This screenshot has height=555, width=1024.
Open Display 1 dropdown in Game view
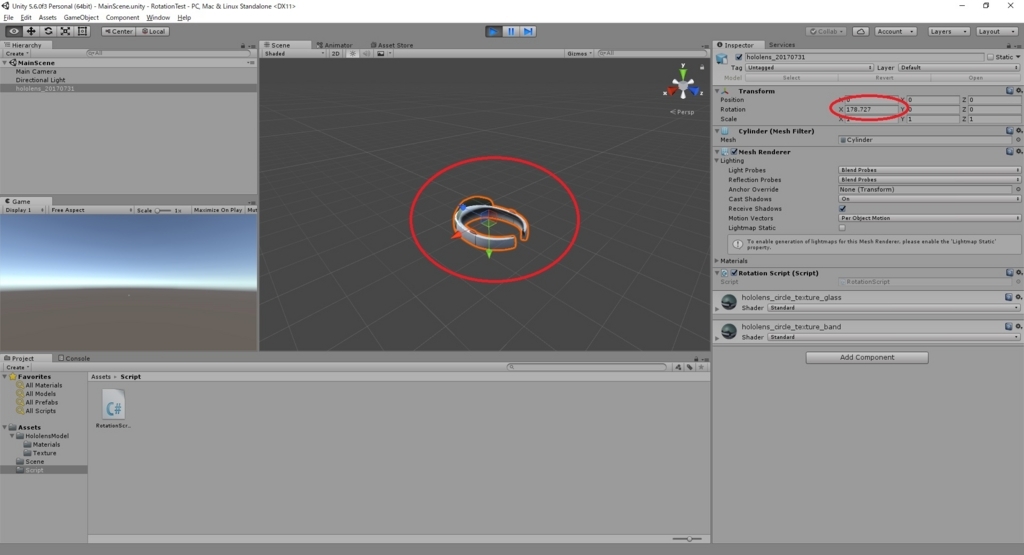coord(24,210)
